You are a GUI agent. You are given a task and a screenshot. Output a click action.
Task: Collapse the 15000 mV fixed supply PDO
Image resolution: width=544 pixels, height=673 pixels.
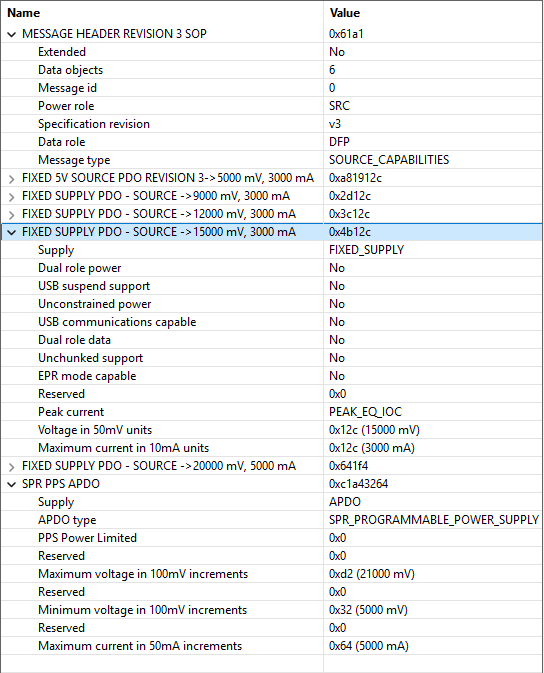(12, 233)
